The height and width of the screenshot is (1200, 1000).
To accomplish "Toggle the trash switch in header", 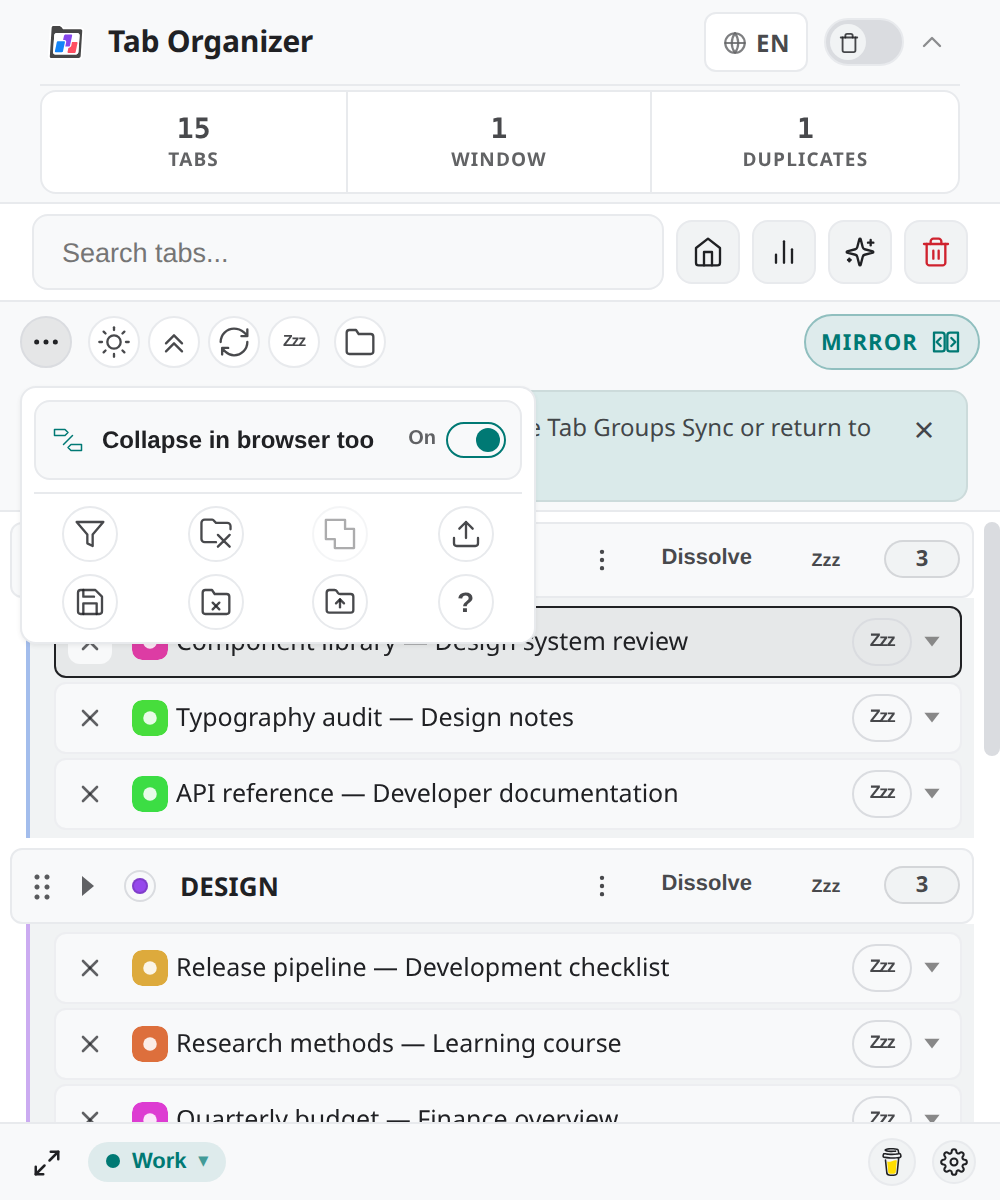I will pyautogui.click(x=864, y=43).
